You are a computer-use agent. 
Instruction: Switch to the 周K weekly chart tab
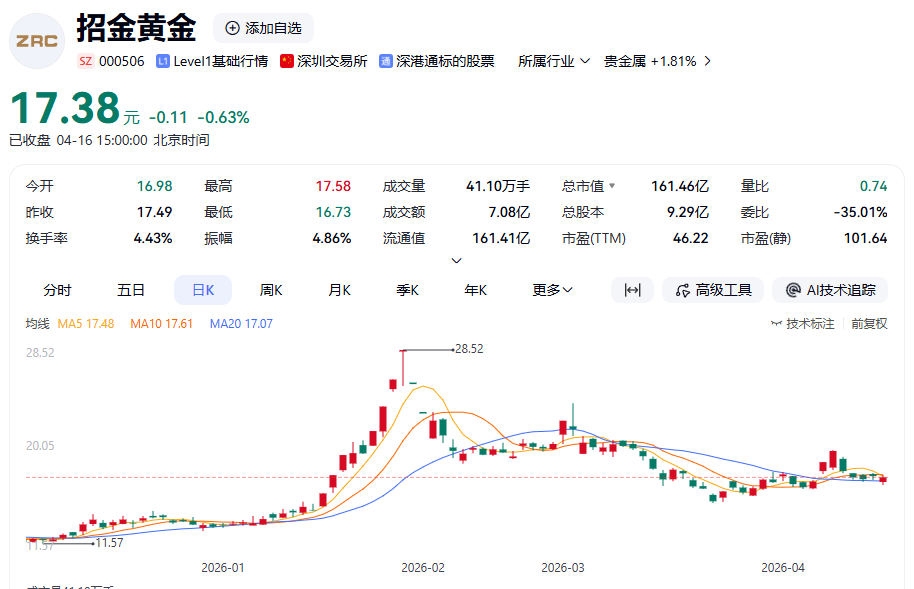271,290
